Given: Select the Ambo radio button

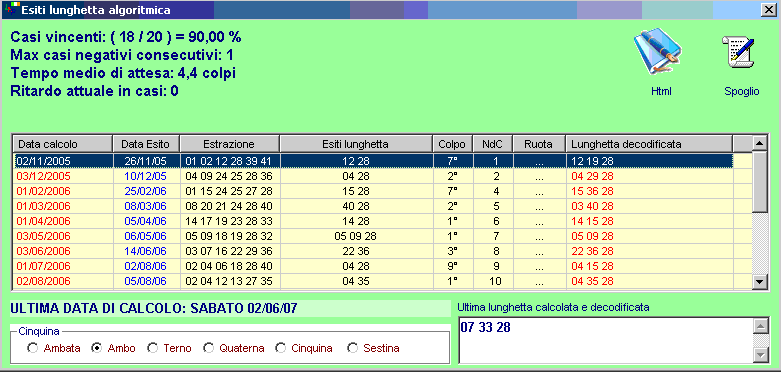Looking at the screenshot, I should pyautogui.click(x=96, y=348).
